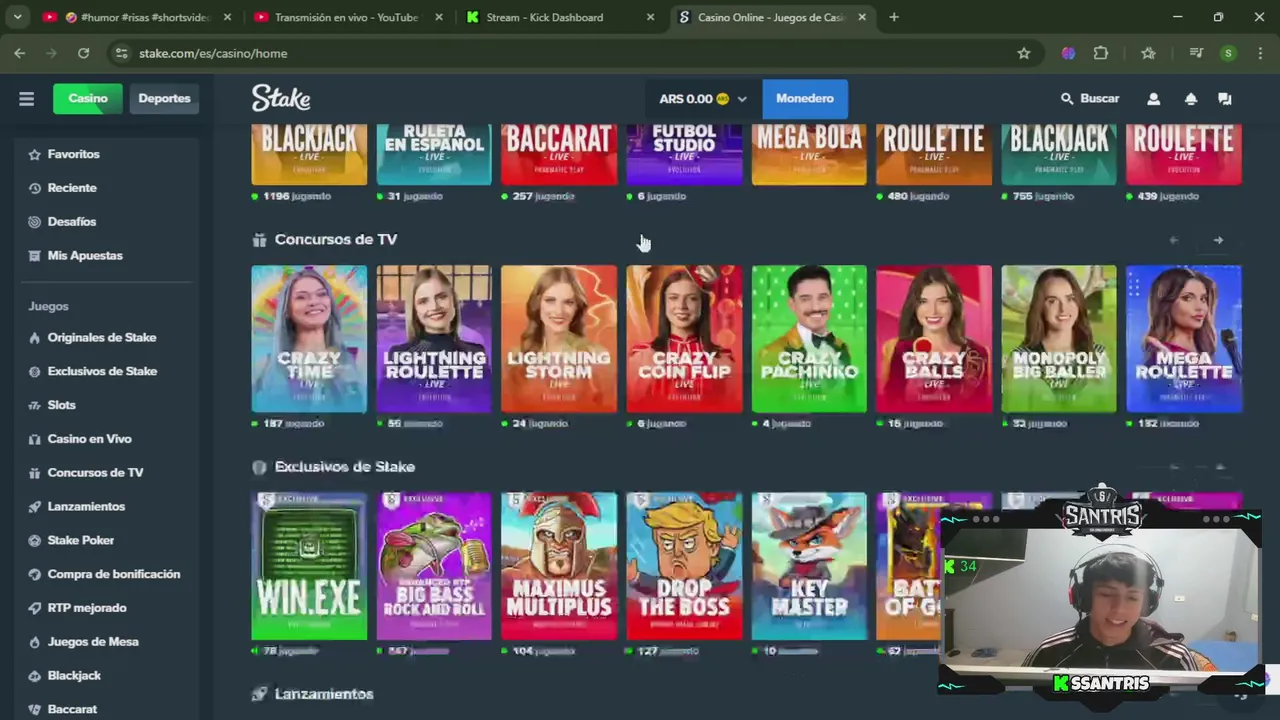The height and width of the screenshot is (720, 1280).
Task: Open a new browser tab
Action: [894, 17]
